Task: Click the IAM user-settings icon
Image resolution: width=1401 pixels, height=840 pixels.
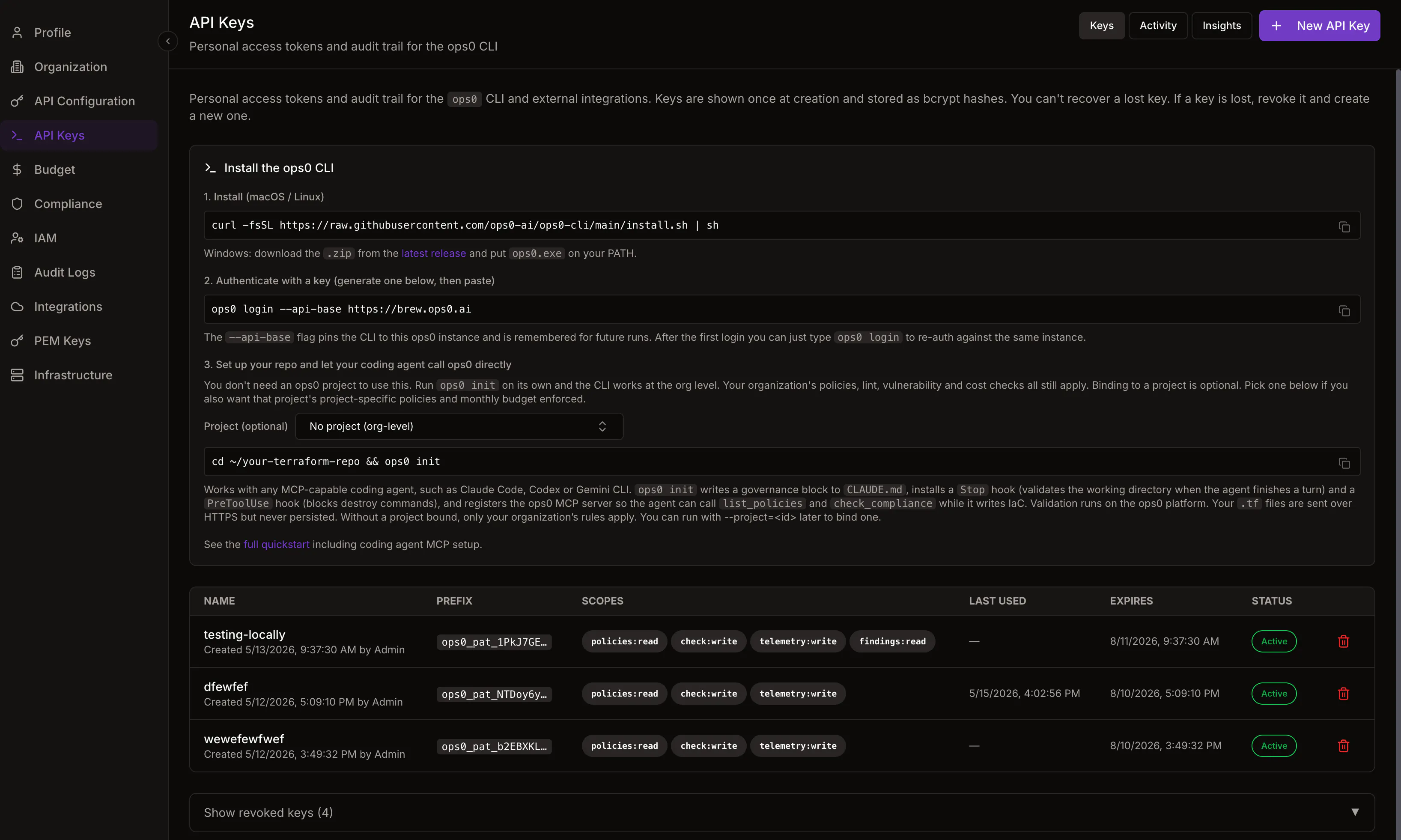Action: (17, 238)
